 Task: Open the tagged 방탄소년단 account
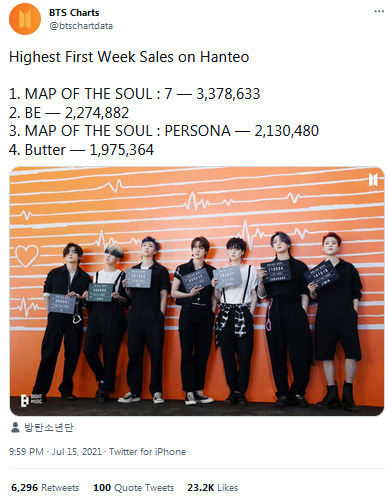[x=49, y=427]
